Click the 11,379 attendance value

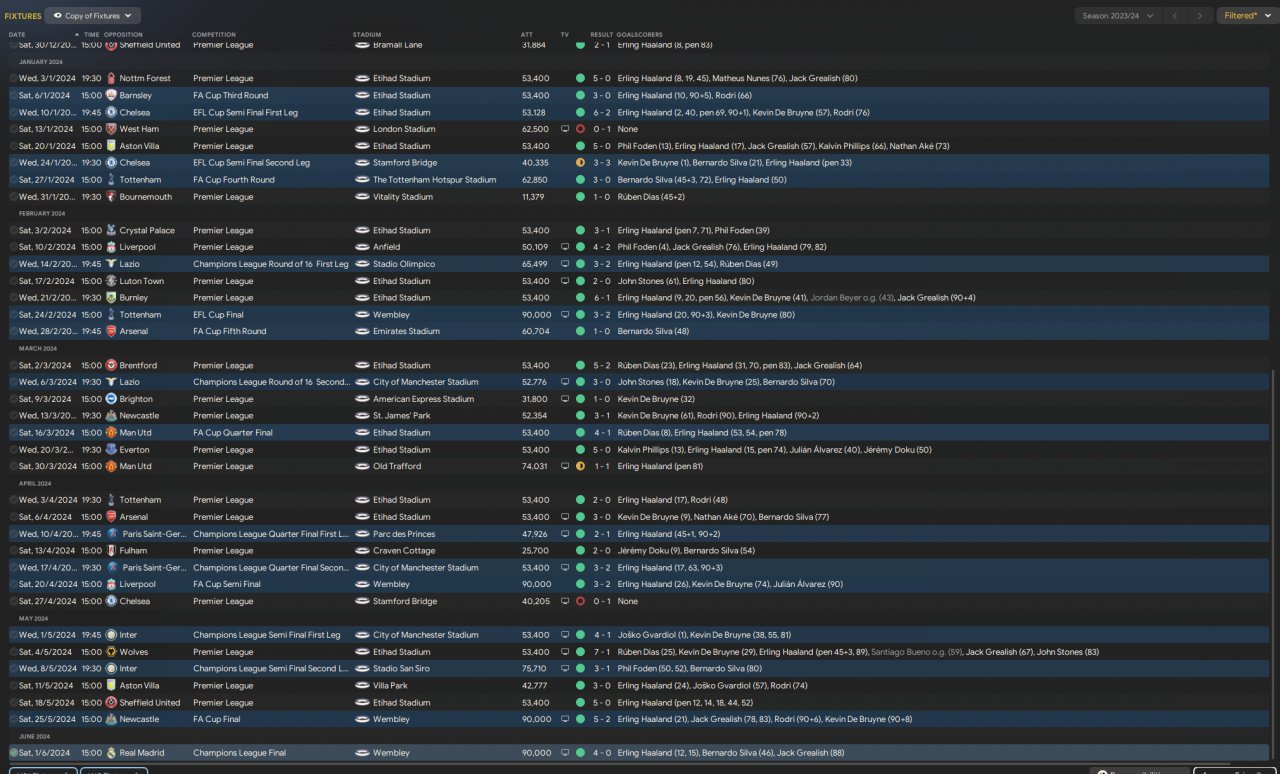pyautogui.click(x=535, y=197)
